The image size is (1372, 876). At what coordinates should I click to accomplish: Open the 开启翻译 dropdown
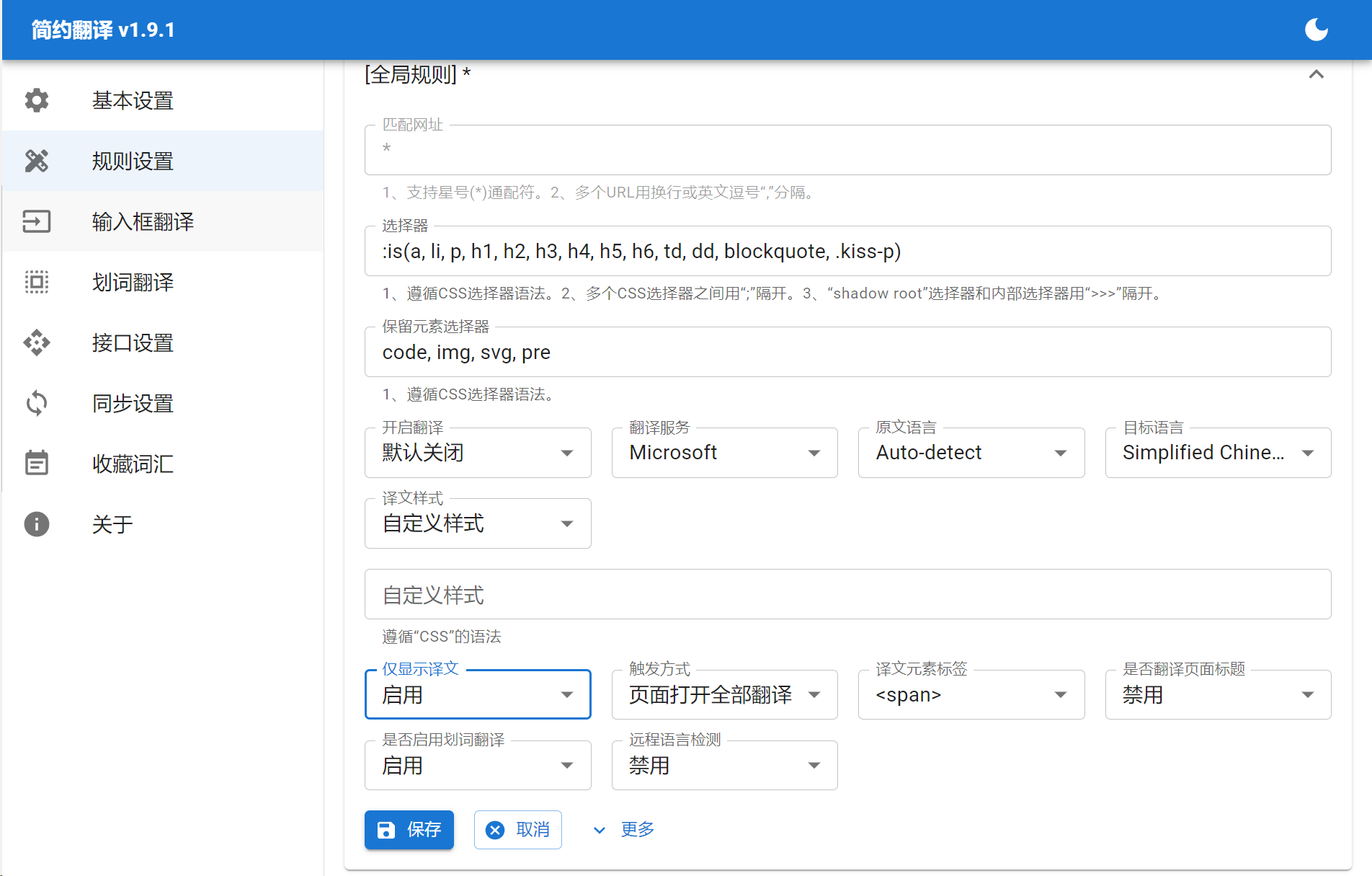[477, 453]
